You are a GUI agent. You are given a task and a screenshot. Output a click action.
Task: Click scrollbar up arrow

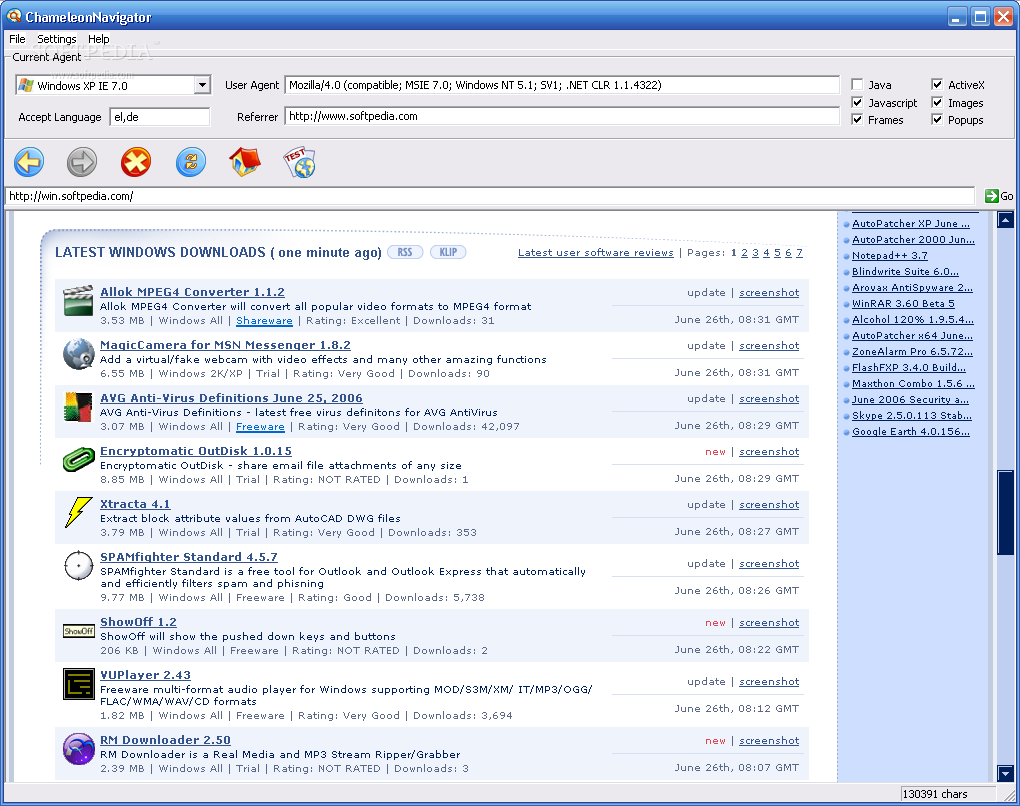click(1005, 220)
